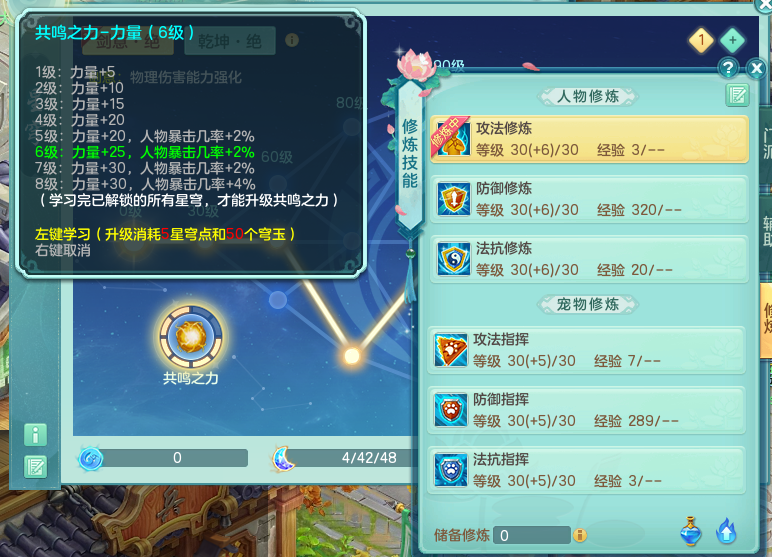
Task: Select the 法抗指挥 pet training row
Action: (586, 470)
